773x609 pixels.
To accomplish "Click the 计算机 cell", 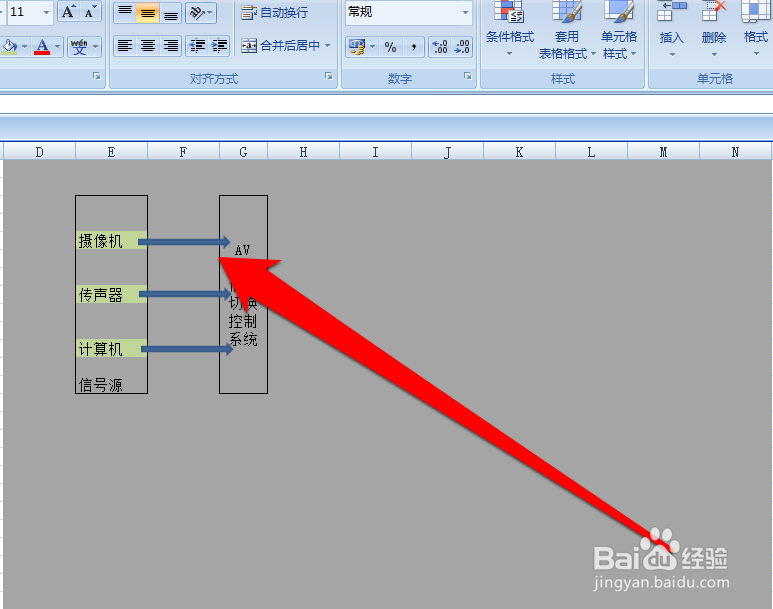I will click(x=111, y=349).
